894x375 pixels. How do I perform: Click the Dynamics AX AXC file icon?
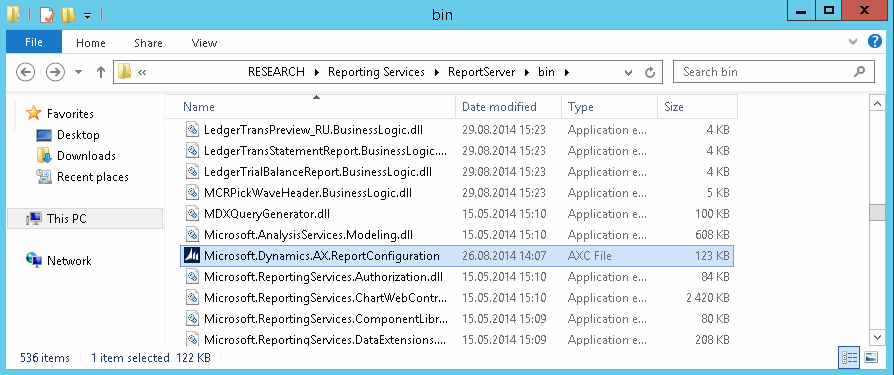pos(191,256)
